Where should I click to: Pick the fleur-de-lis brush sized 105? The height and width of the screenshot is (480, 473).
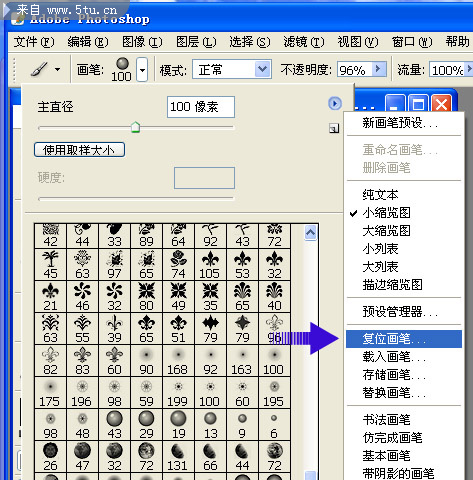[210, 265]
